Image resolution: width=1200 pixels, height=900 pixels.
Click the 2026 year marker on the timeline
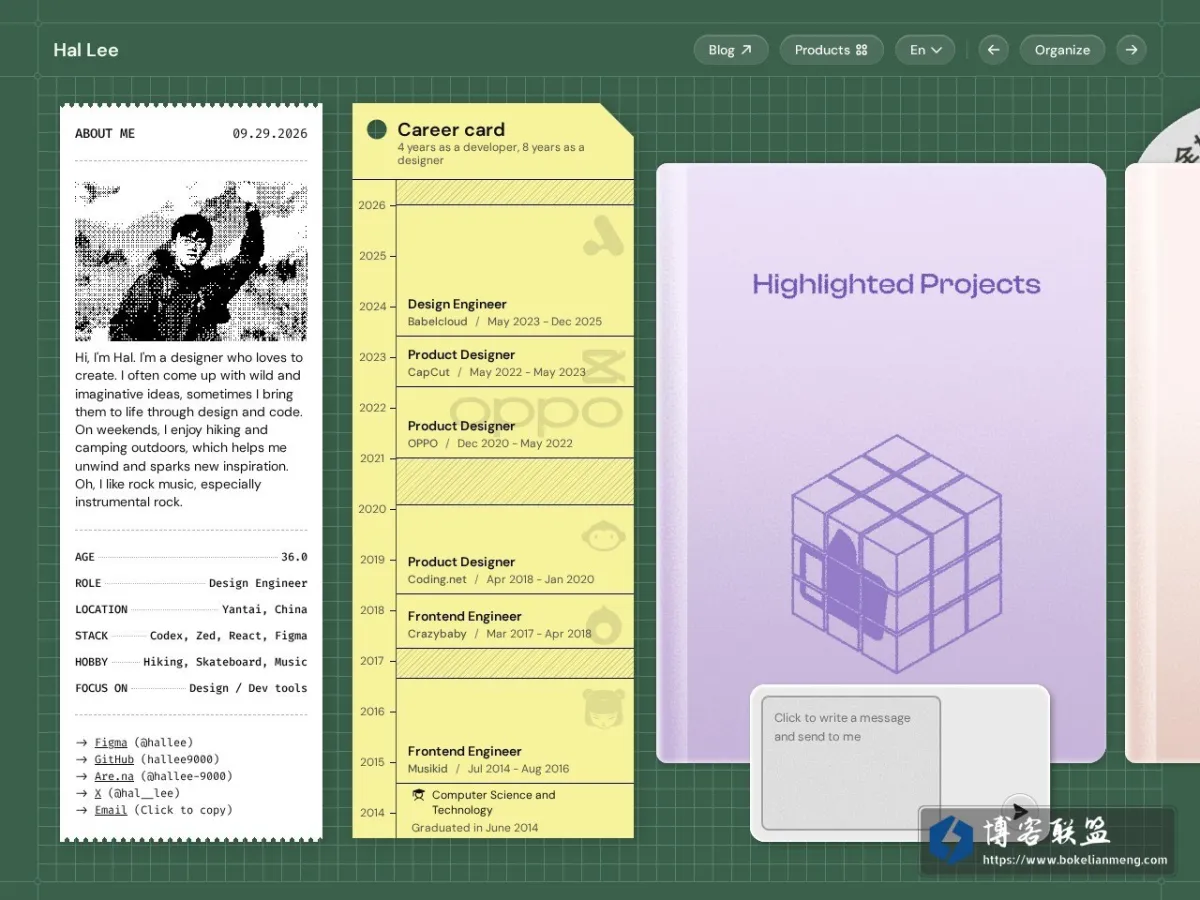point(372,205)
